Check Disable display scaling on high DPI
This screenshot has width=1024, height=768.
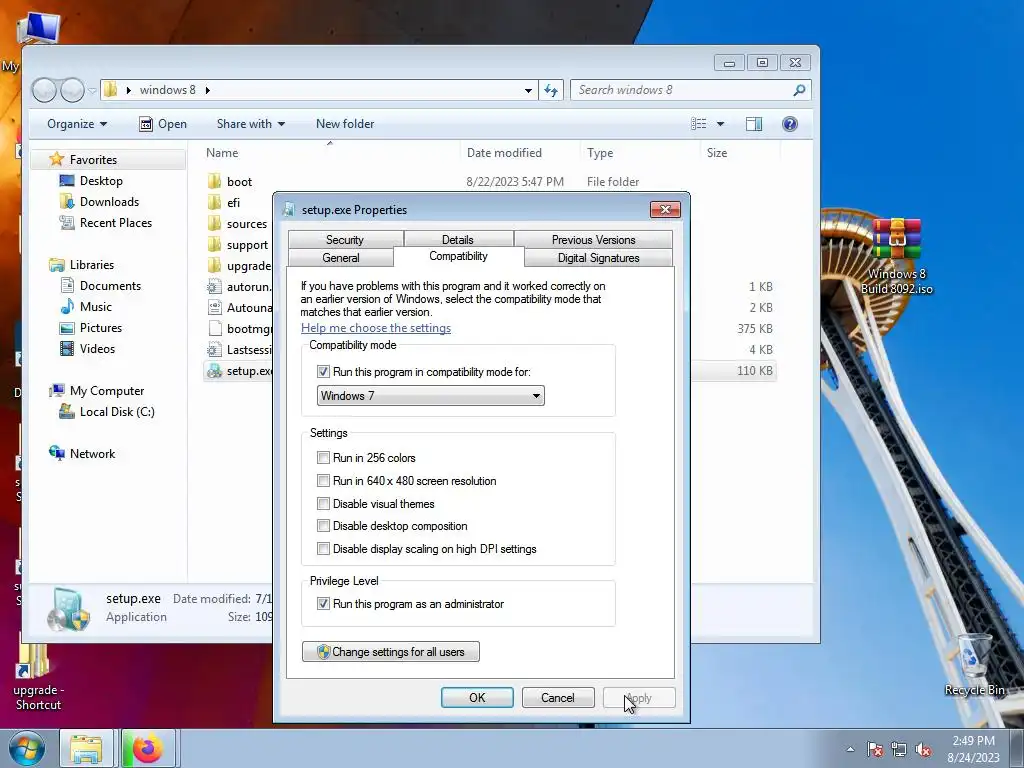tap(323, 549)
